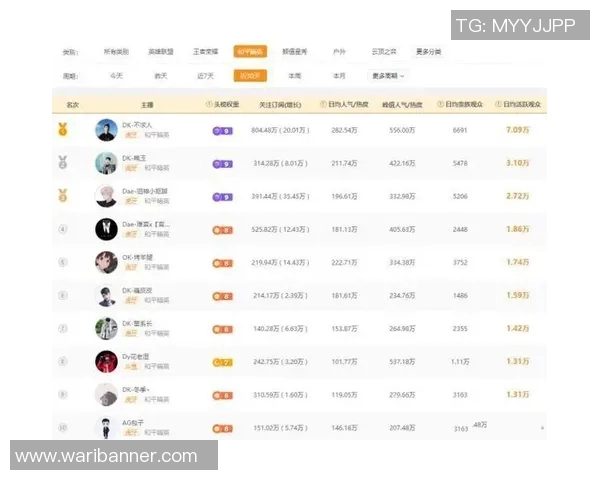Choose the 本周 period filter
The image size is (600, 480).
click(x=295, y=76)
